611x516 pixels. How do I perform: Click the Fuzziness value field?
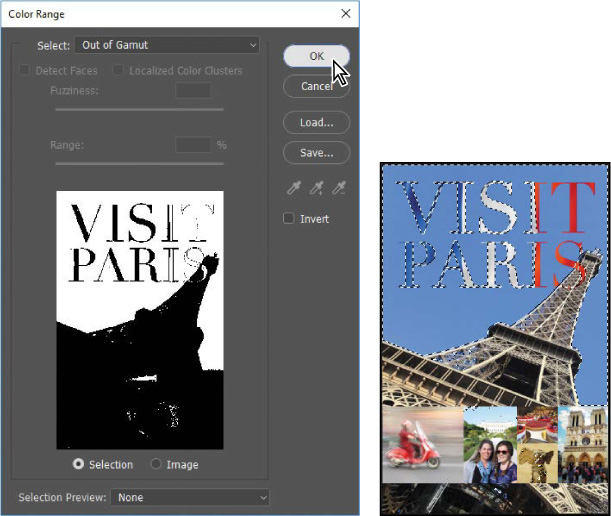click(x=193, y=91)
